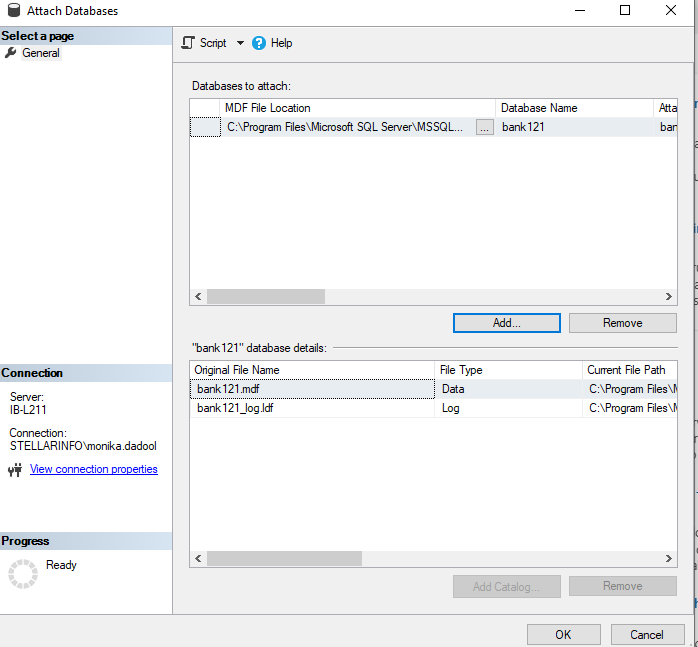
Task: Open View connection properties link
Action: pos(93,469)
